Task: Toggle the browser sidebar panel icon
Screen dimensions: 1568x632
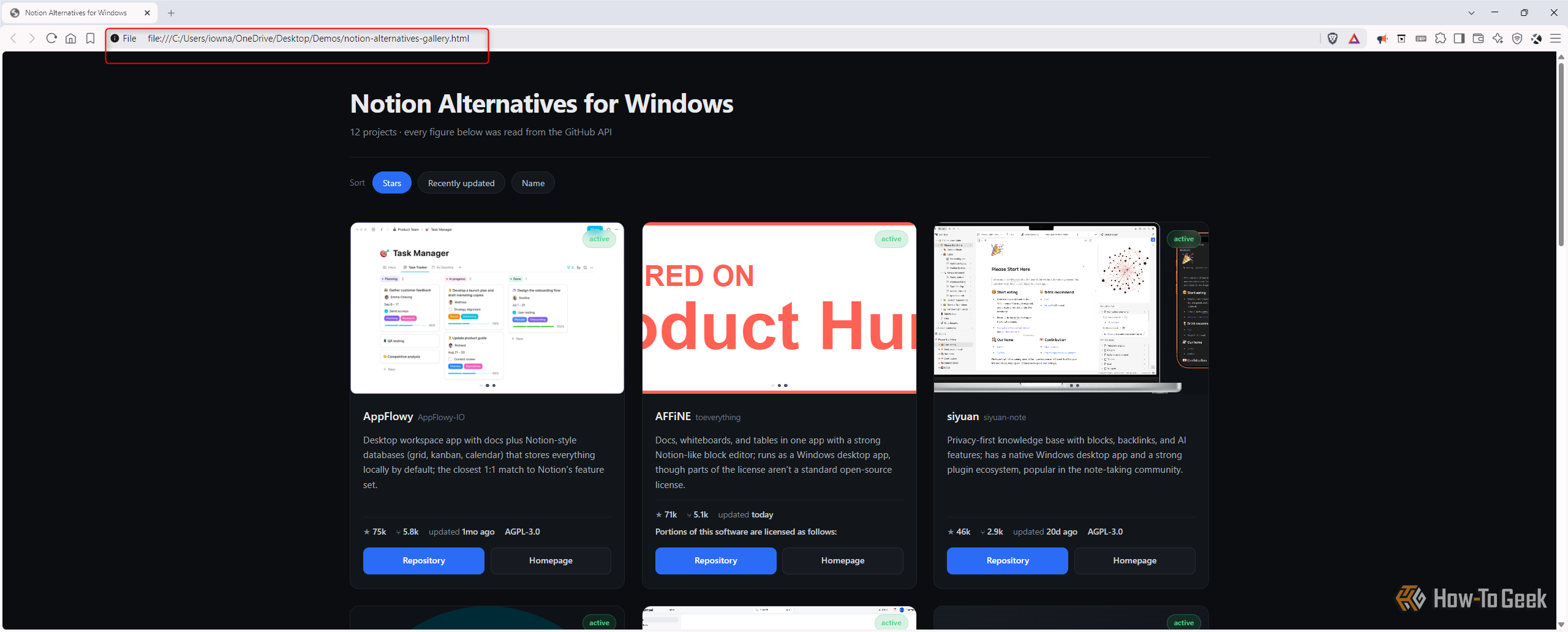Action: pos(1459,39)
